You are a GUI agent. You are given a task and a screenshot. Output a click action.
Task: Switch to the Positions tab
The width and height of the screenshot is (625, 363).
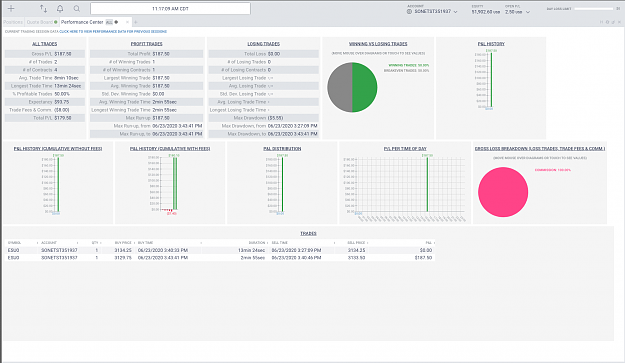[x=13, y=22]
